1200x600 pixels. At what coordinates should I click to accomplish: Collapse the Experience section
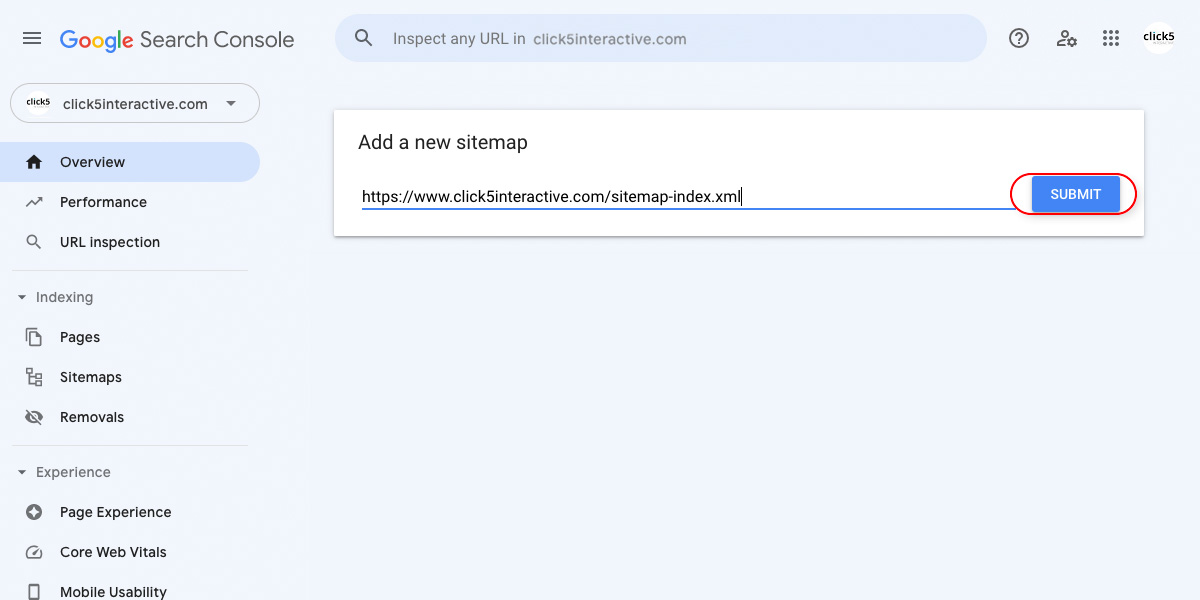click(x=22, y=472)
